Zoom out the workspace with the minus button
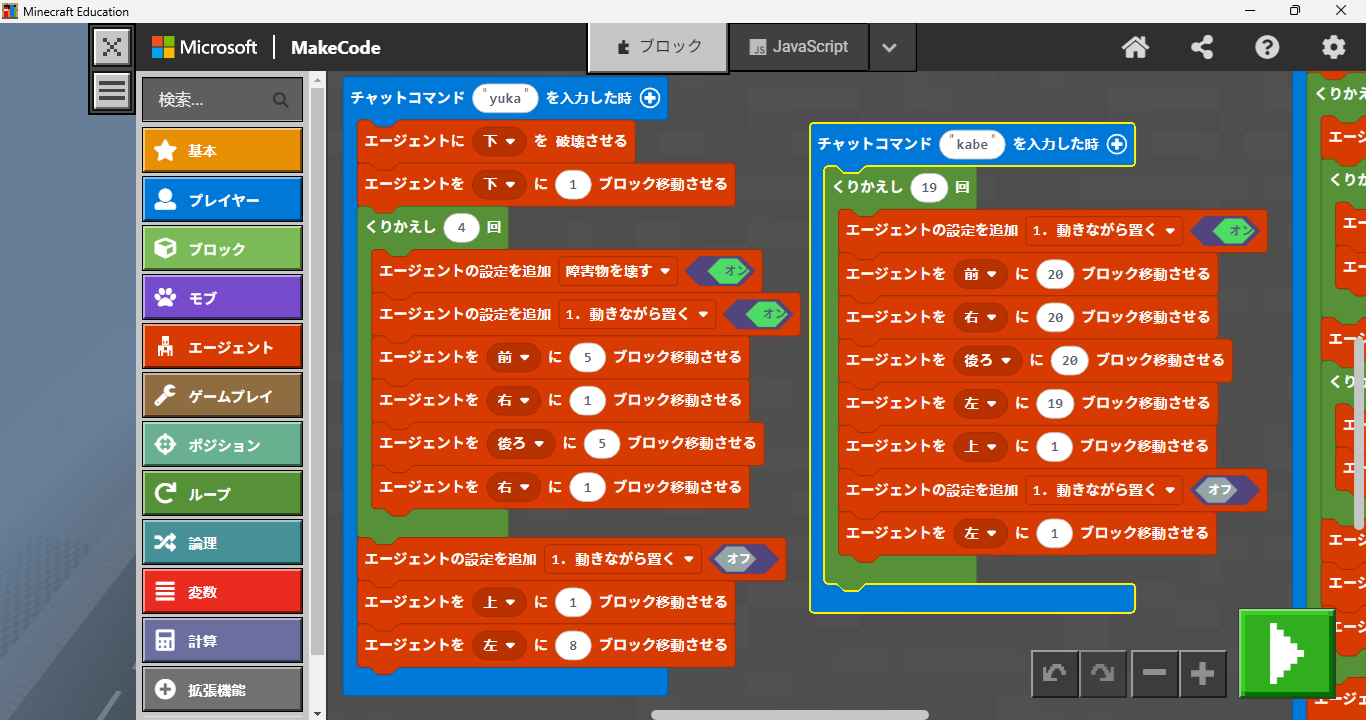 [x=1154, y=674]
